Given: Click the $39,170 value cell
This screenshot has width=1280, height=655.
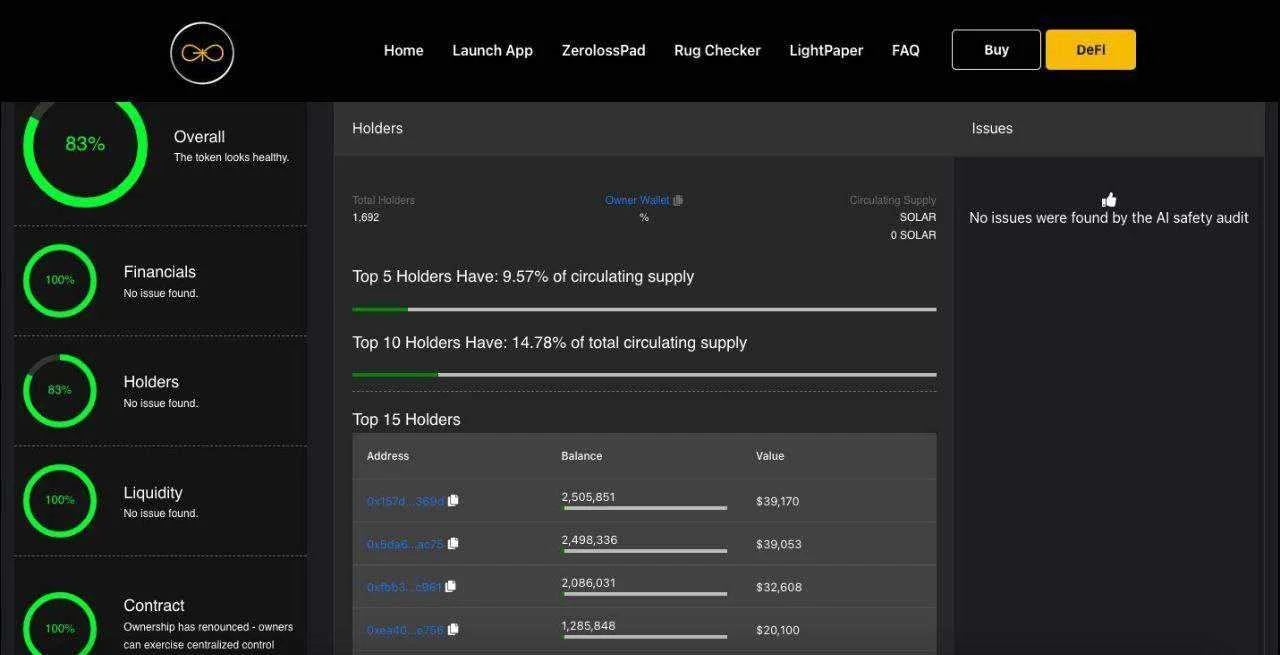Looking at the screenshot, I should [x=778, y=501].
